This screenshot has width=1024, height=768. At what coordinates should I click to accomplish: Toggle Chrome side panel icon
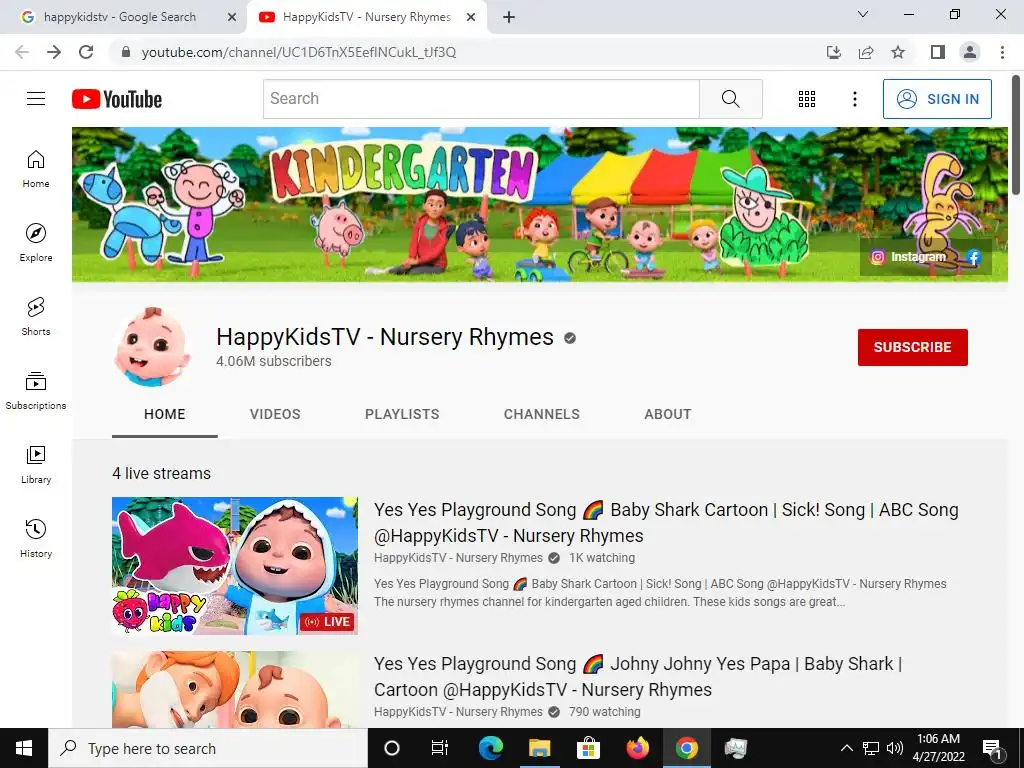coord(938,52)
